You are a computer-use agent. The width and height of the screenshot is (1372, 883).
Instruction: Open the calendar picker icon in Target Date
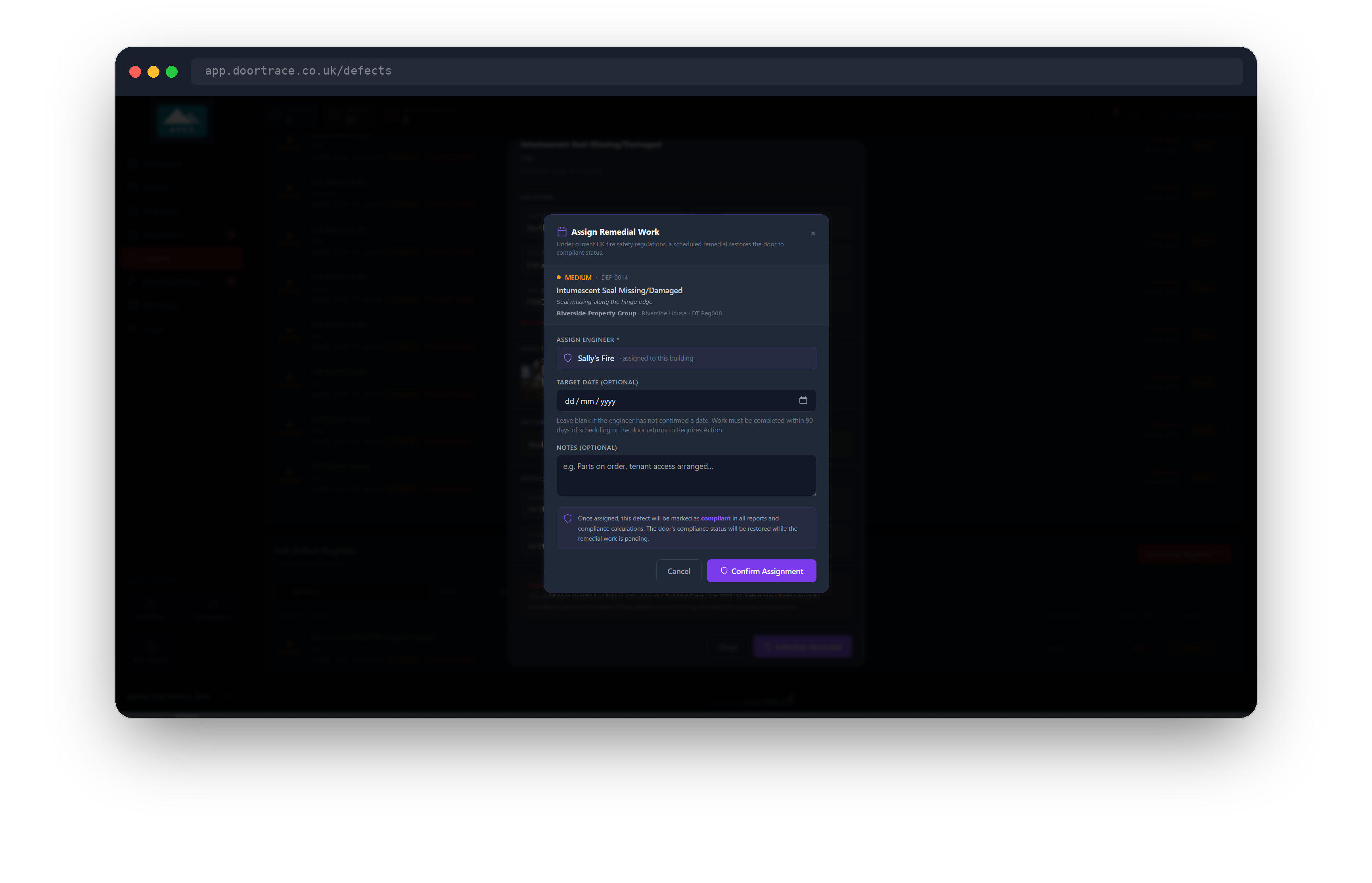pos(803,401)
